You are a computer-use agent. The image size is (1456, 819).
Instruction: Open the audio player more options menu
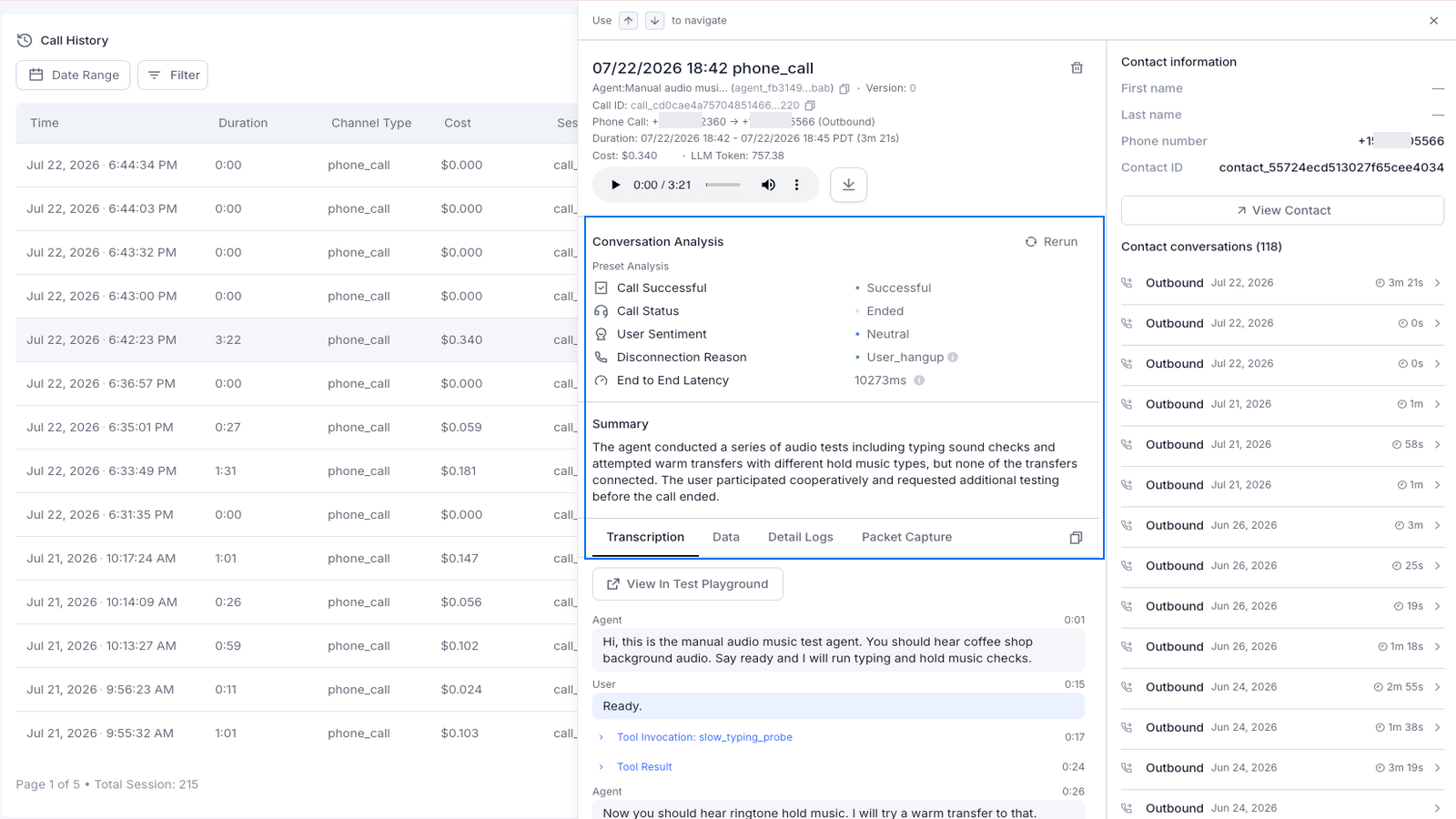click(796, 185)
